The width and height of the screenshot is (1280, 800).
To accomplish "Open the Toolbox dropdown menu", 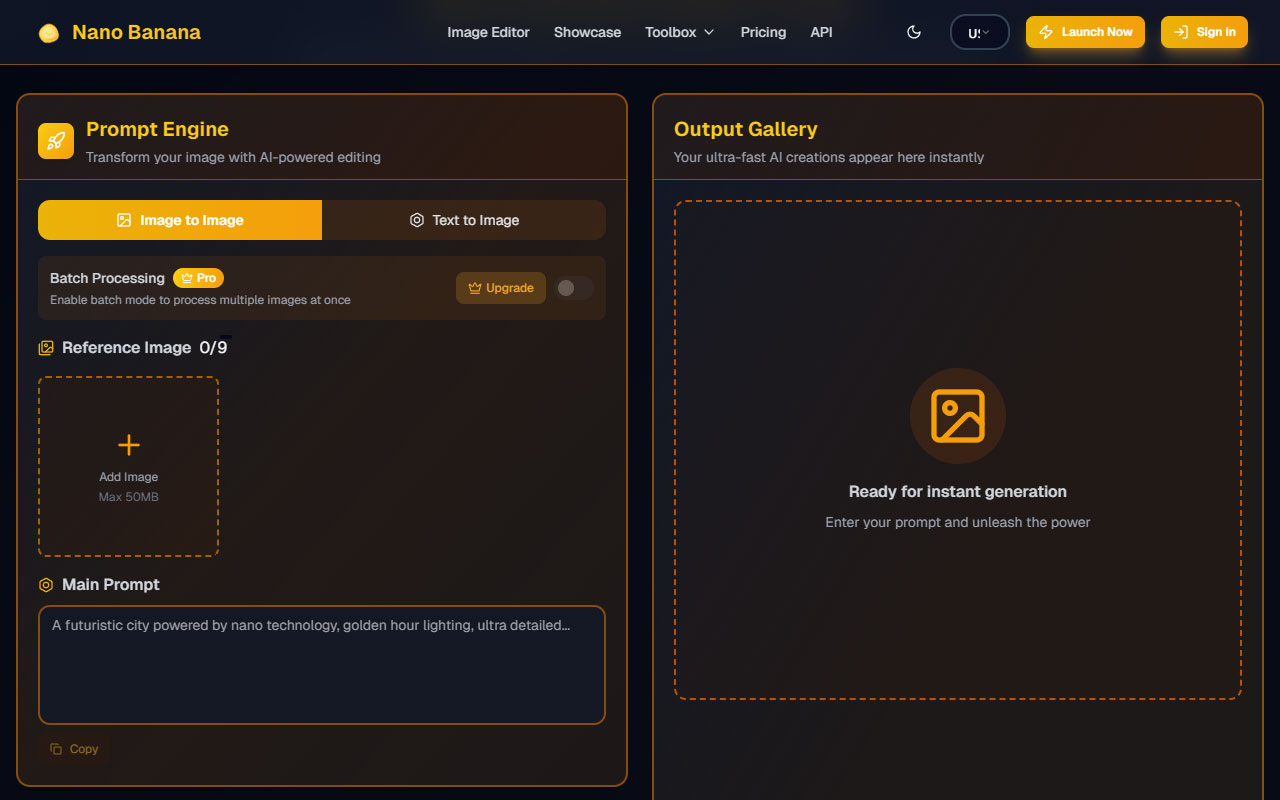I will 679,32.
